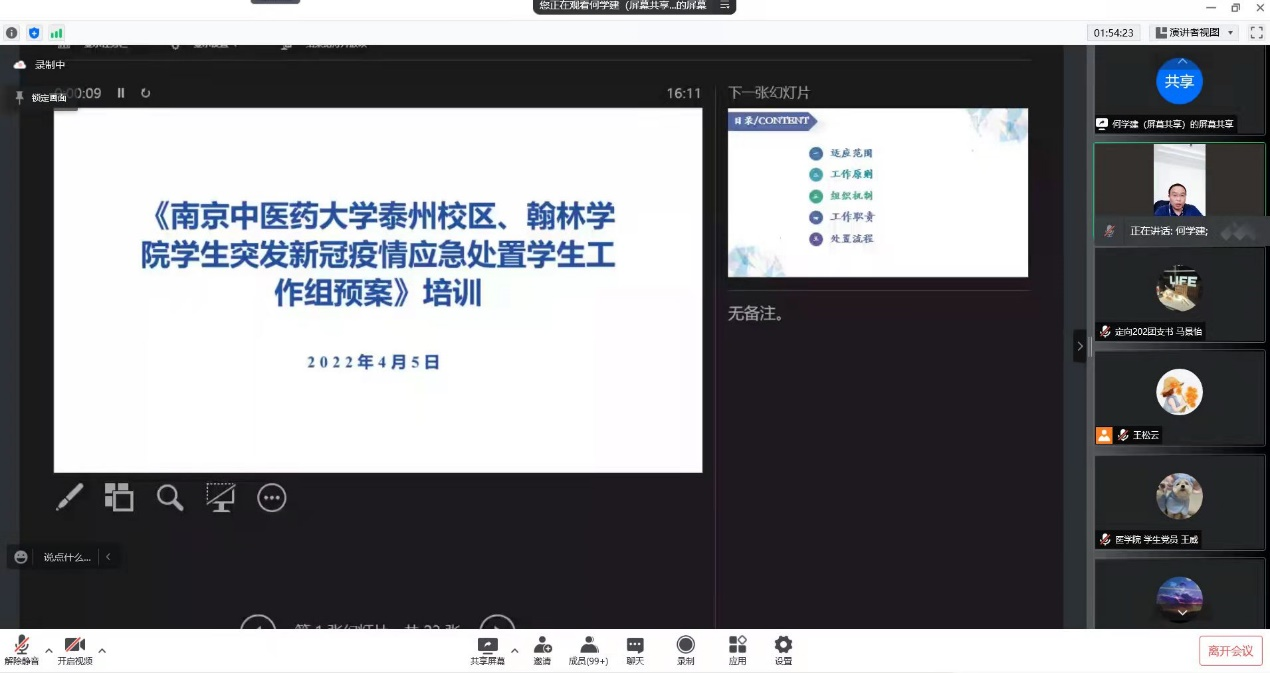Click the 离开会议 leave button

[1231, 651]
